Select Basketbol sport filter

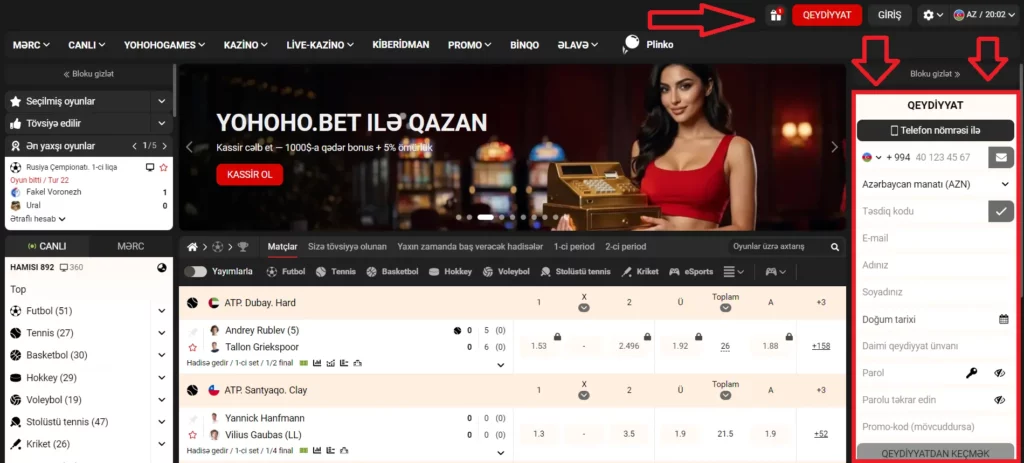(392, 272)
